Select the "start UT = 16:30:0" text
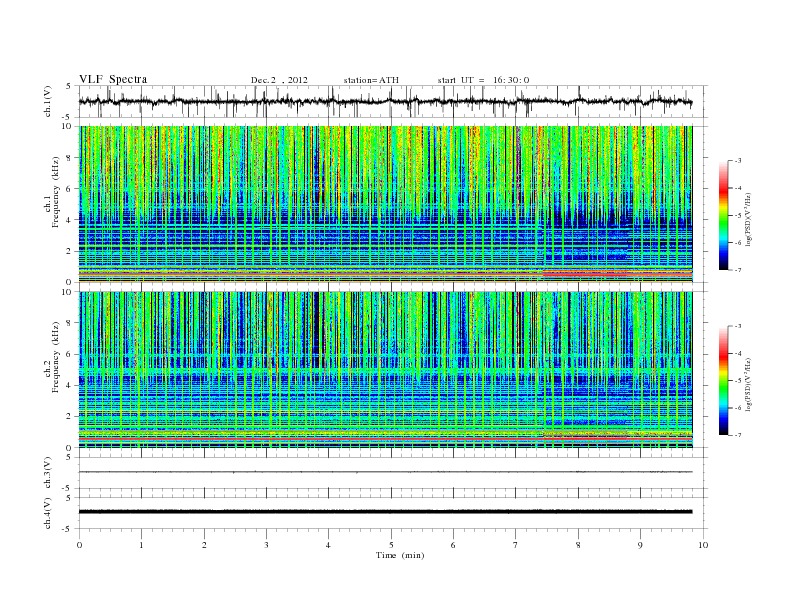 (x=483, y=80)
